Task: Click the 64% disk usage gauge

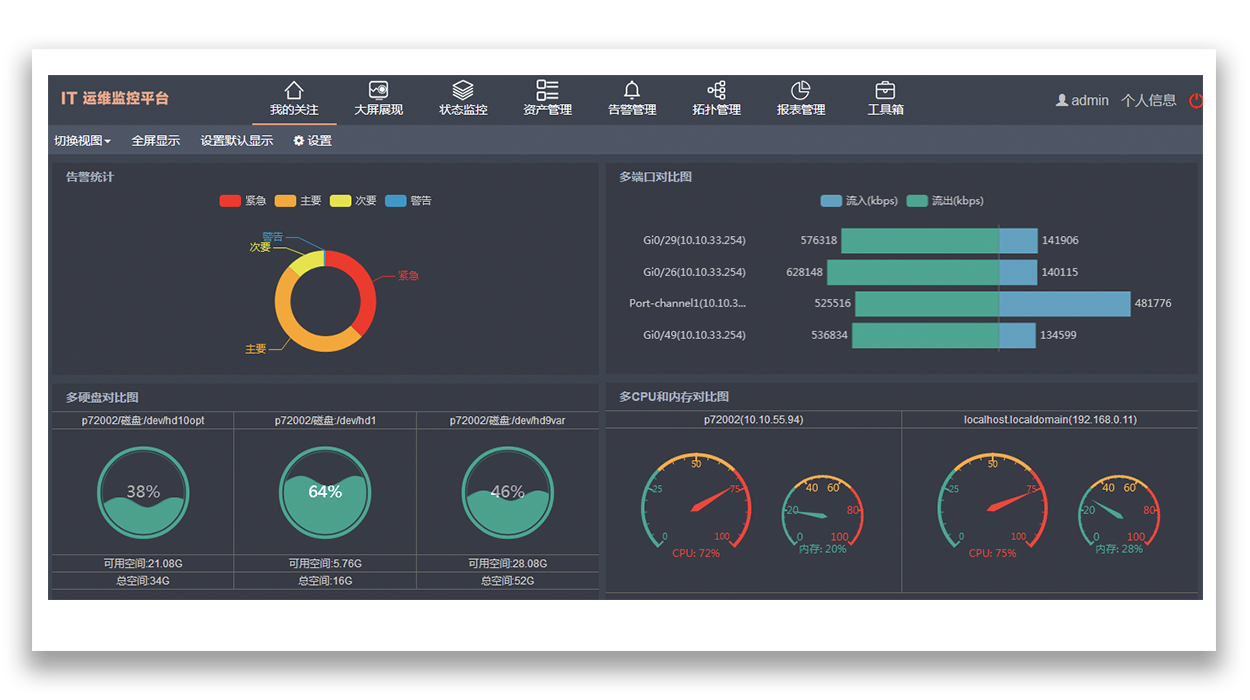Action: (x=325, y=492)
